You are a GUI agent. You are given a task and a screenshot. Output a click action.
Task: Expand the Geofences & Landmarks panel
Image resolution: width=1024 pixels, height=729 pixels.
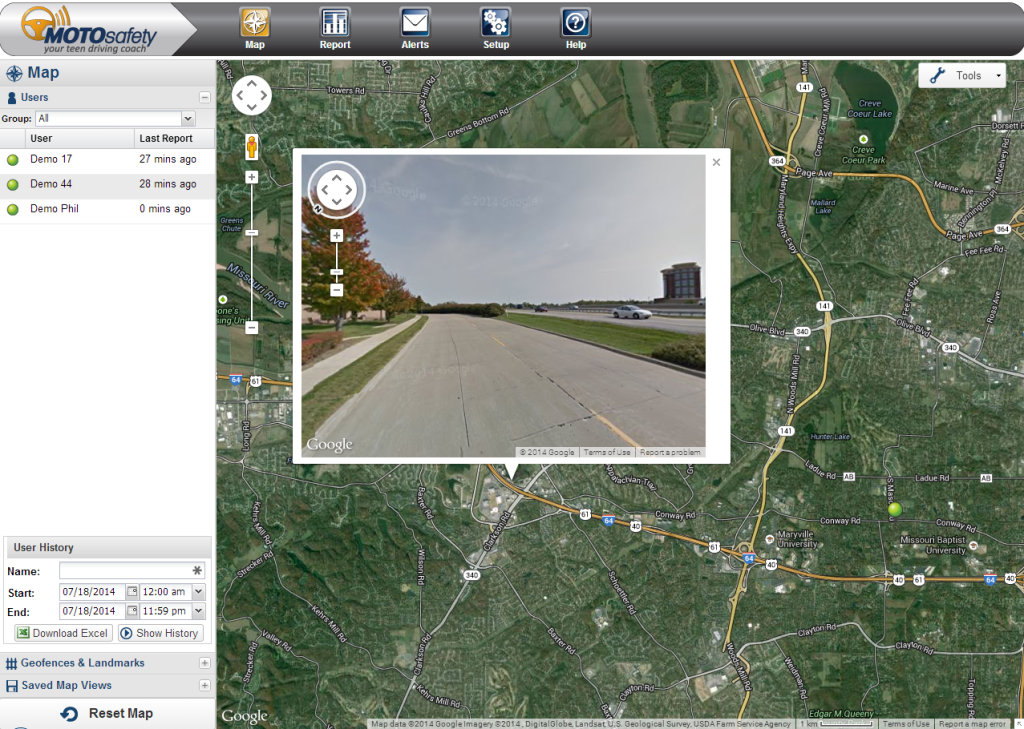tap(204, 663)
